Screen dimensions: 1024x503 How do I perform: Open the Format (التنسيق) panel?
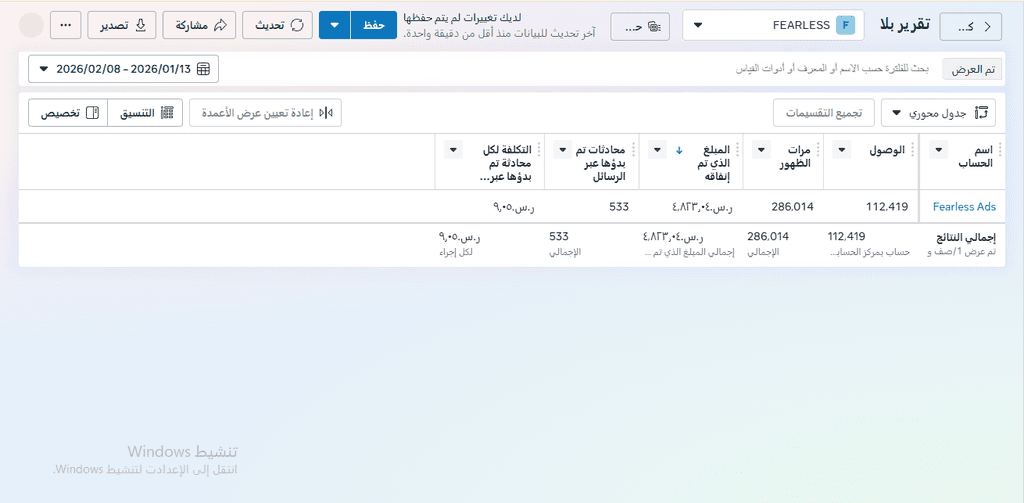[144, 113]
